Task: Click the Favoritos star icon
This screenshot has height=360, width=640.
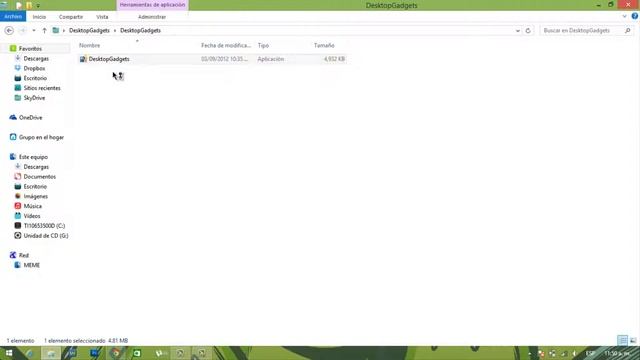Action: (x=13, y=49)
